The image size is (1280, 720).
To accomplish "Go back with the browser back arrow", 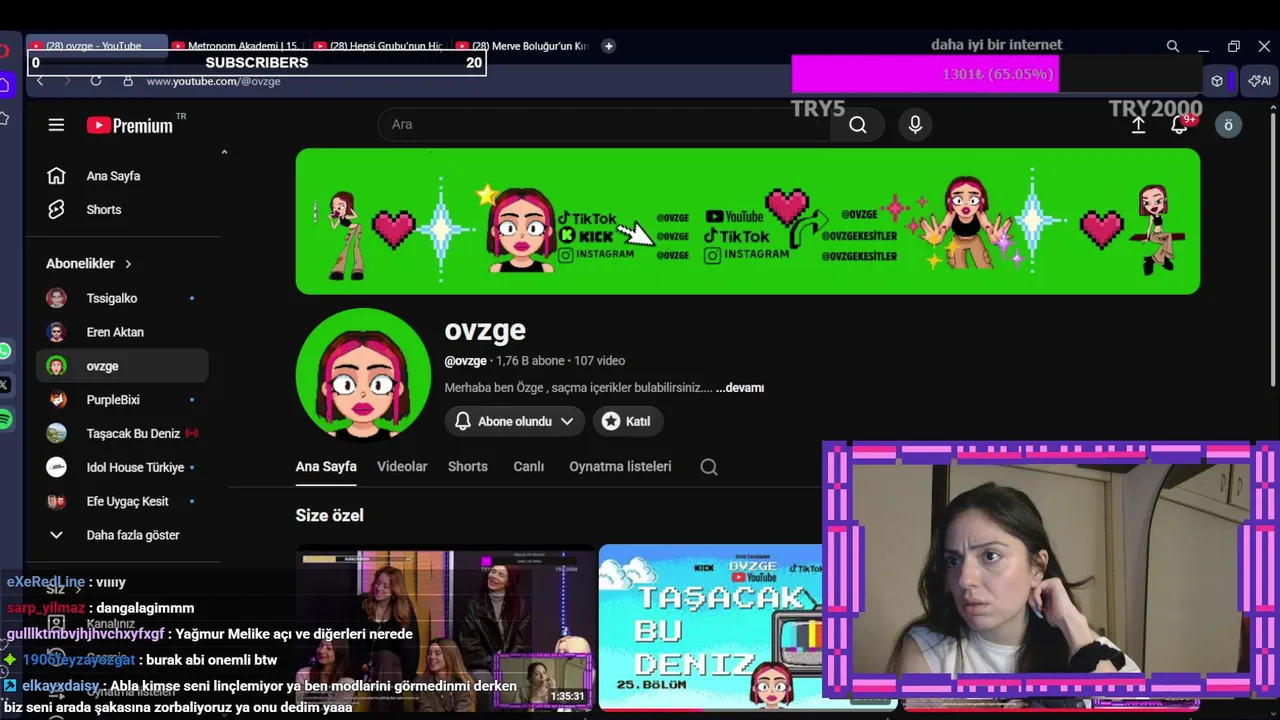I will [40, 81].
